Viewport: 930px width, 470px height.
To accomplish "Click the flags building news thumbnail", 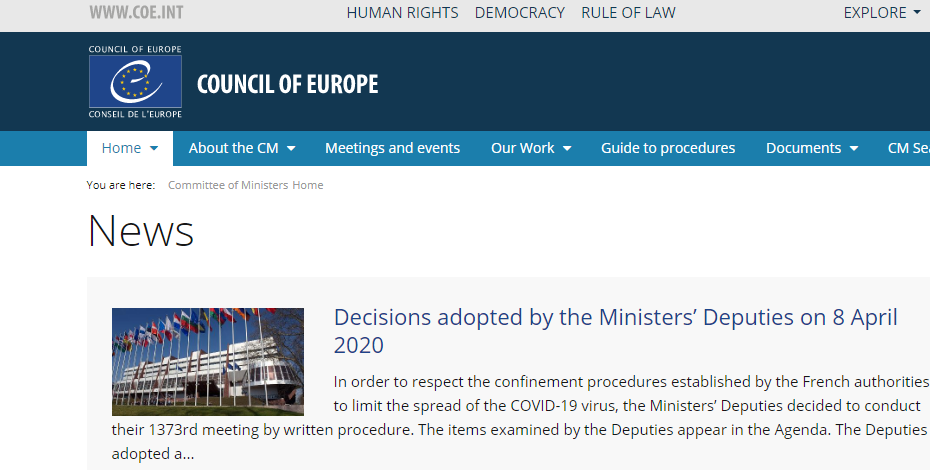I will tap(208, 361).
